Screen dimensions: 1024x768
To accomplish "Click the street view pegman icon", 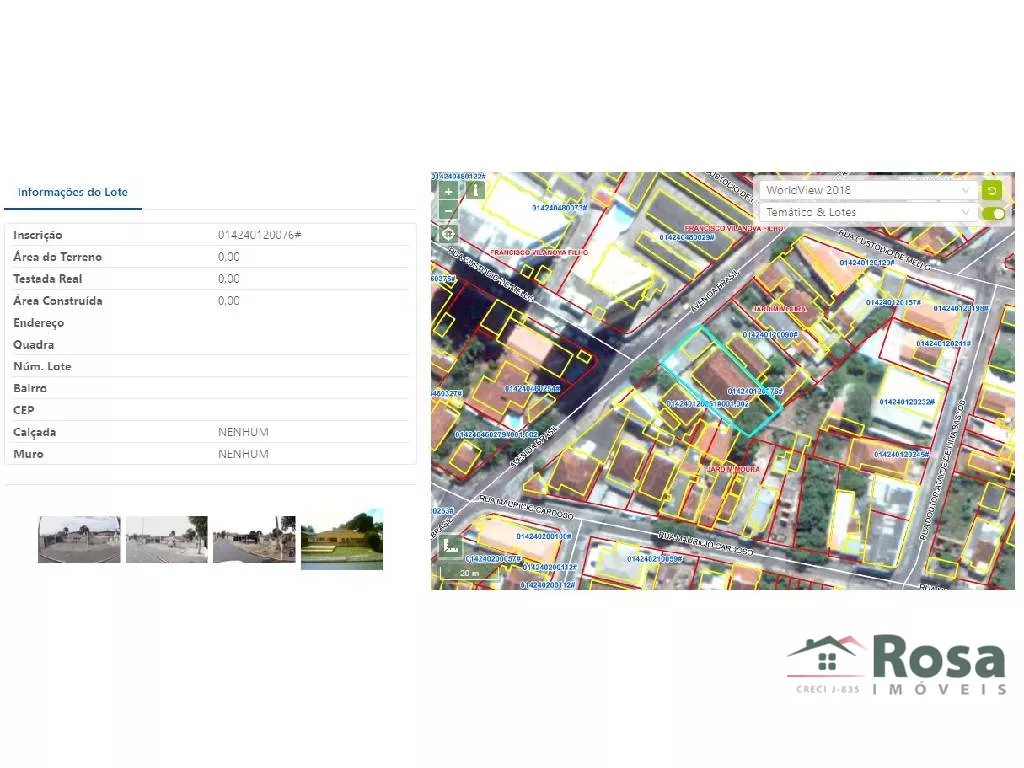I will (x=475, y=188).
